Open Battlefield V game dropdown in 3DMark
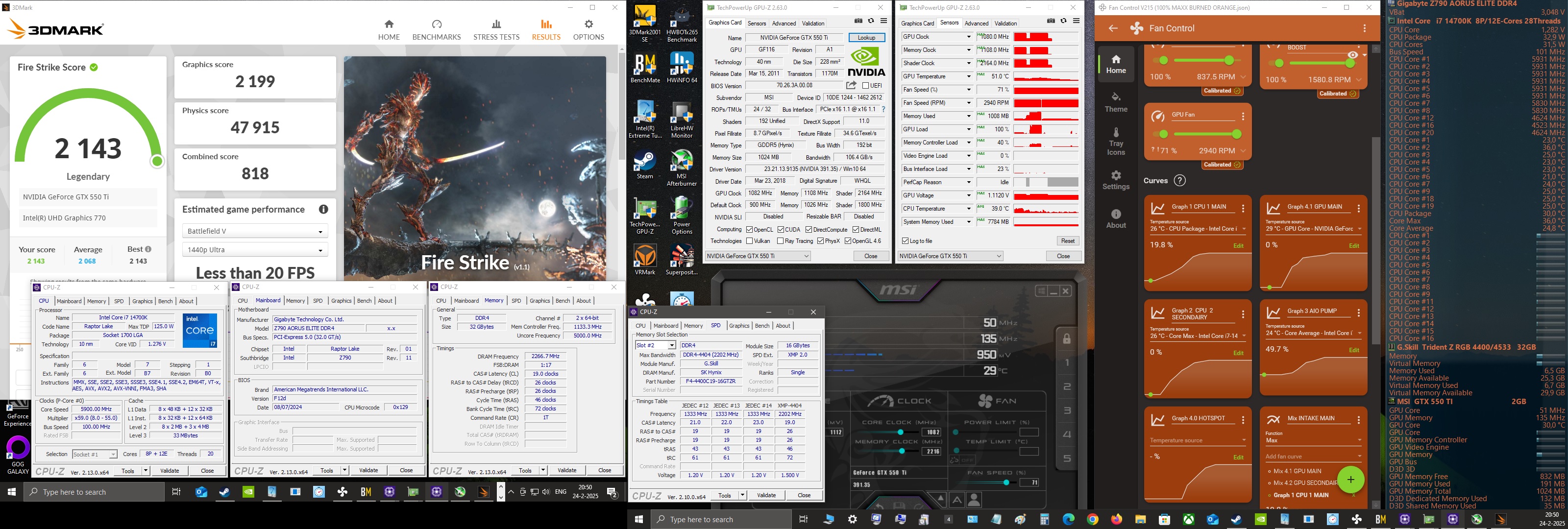 (255, 231)
